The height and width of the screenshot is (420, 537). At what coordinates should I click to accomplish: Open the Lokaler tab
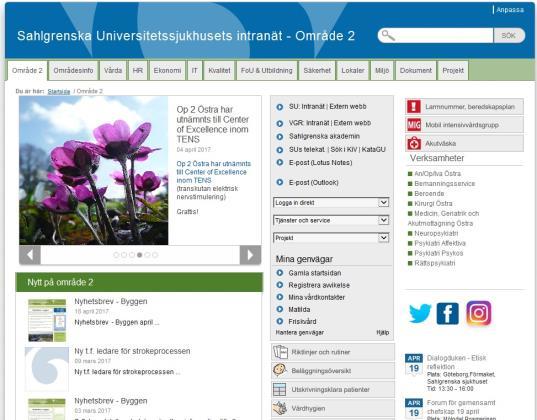point(353,71)
